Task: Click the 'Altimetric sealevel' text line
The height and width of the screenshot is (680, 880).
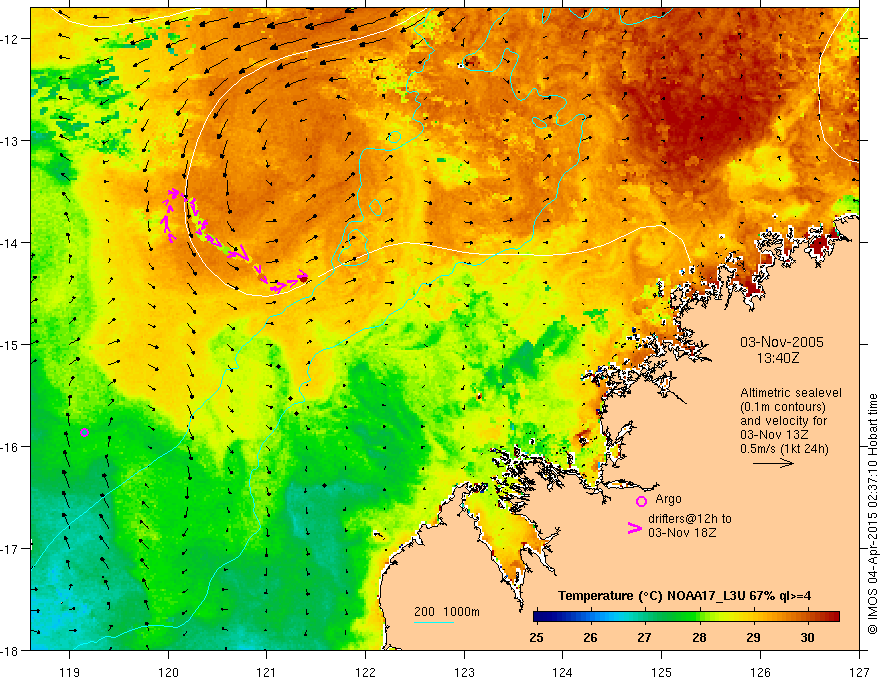Action: point(791,393)
